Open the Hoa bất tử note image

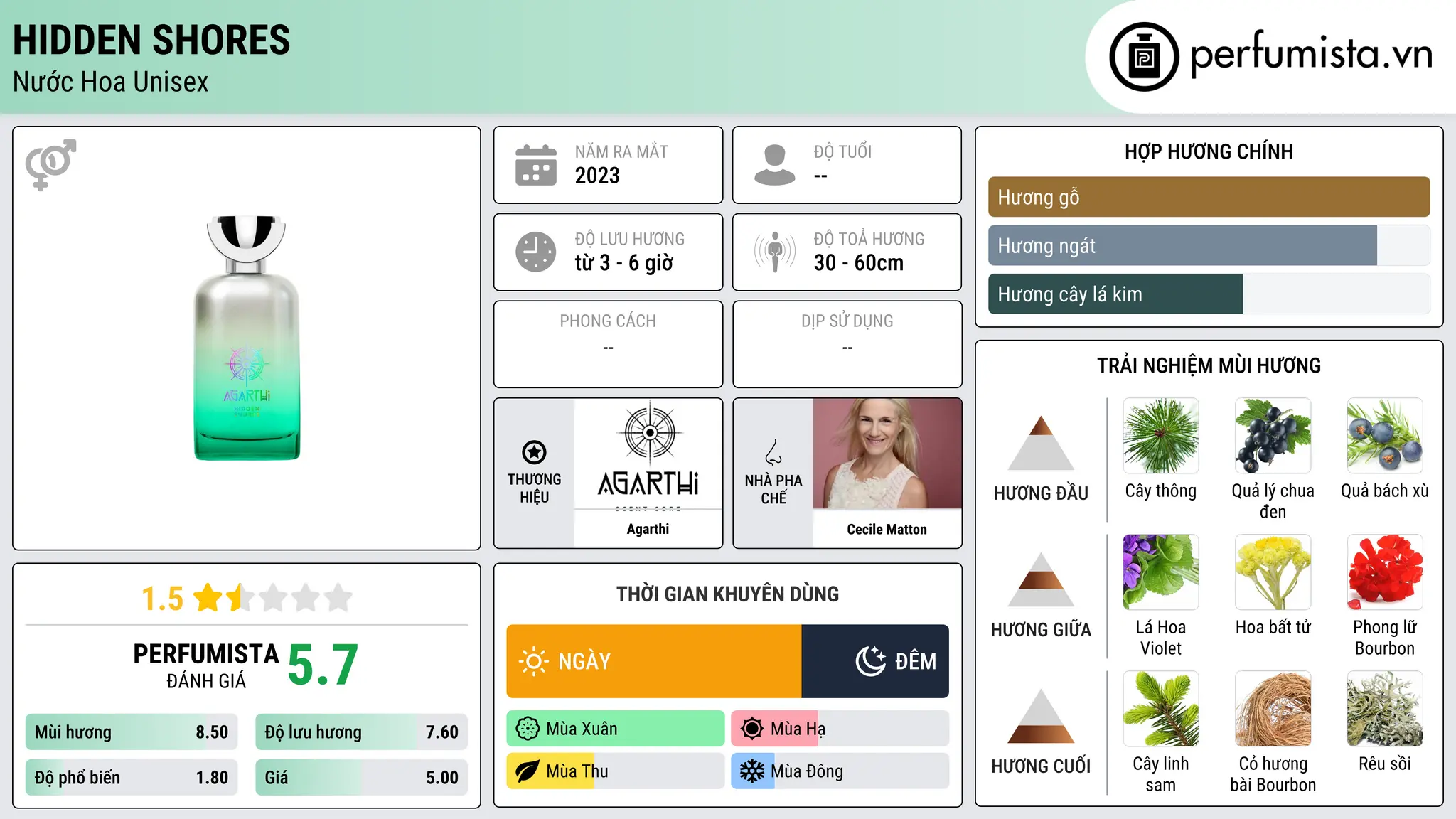pyautogui.click(x=1273, y=572)
